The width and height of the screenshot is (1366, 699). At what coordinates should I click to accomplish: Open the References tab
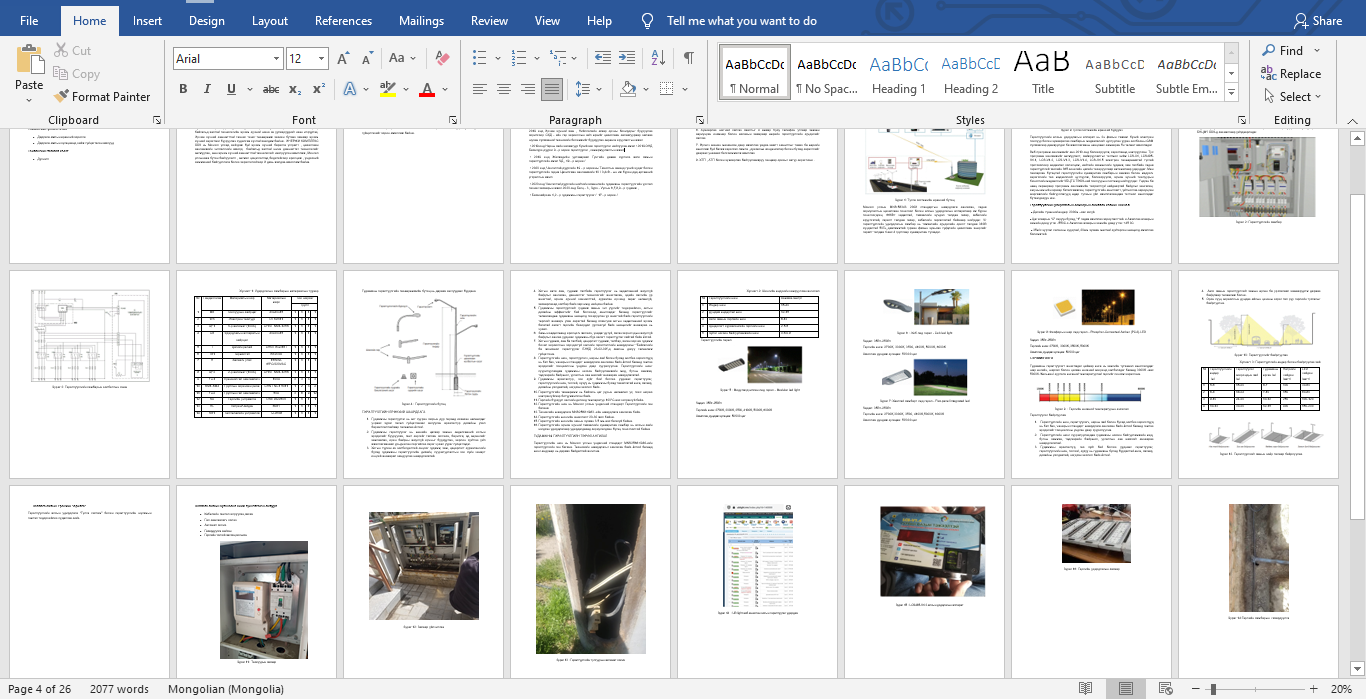coord(343,21)
